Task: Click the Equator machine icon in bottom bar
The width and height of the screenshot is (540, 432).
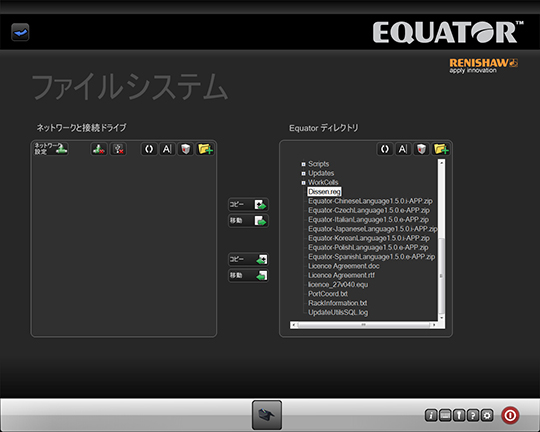Action: tap(267, 415)
